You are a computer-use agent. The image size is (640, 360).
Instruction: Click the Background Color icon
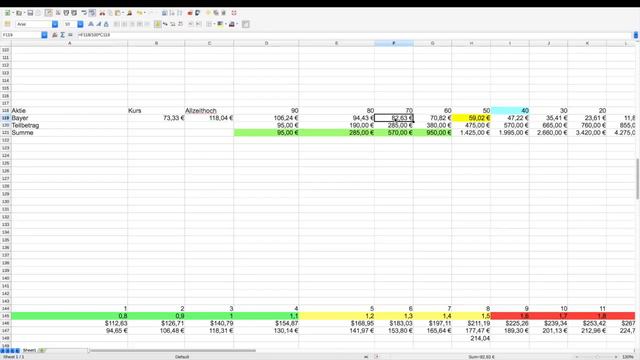tap(220, 24)
